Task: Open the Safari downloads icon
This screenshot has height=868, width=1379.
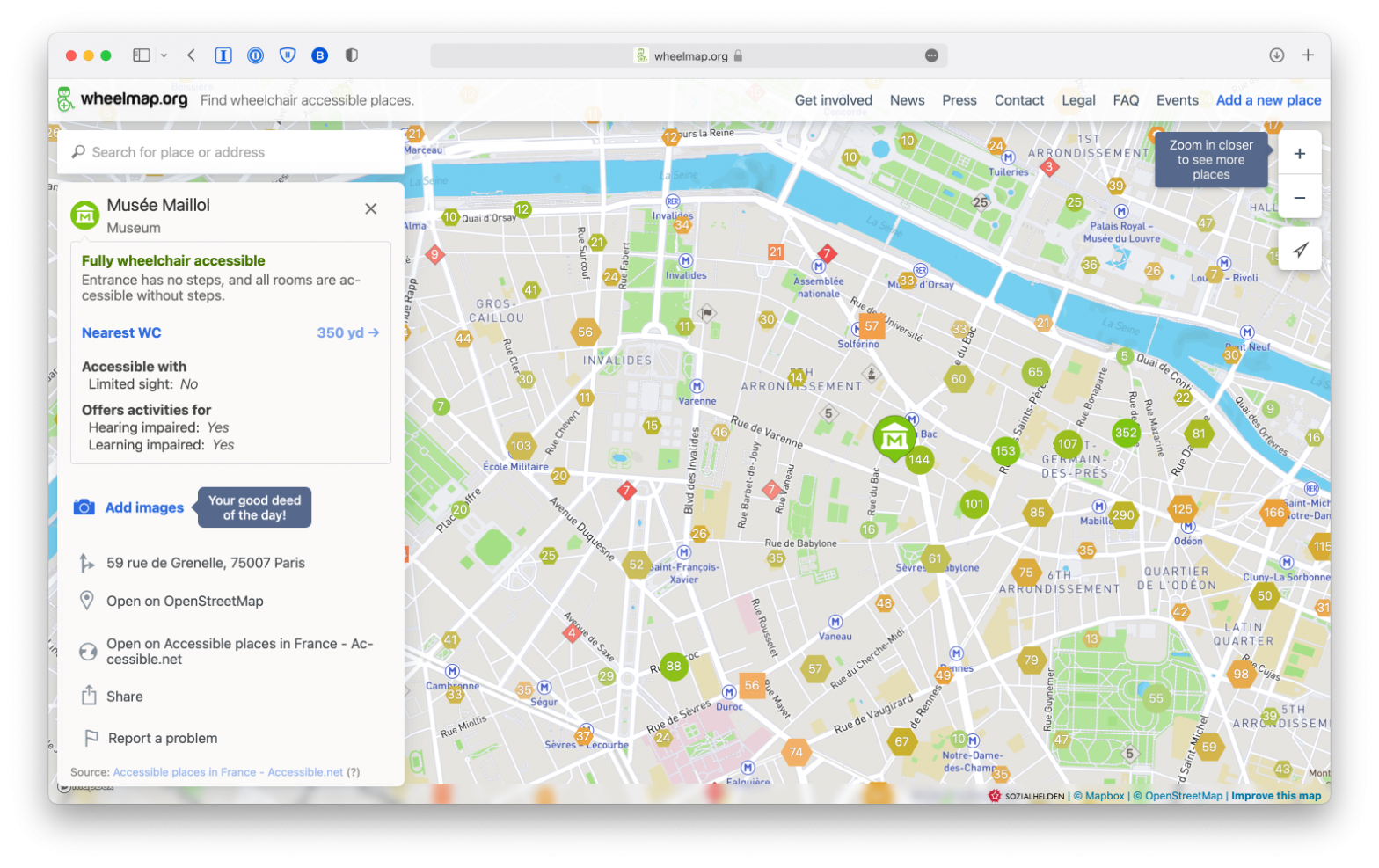Action: [x=1276, y=55]
